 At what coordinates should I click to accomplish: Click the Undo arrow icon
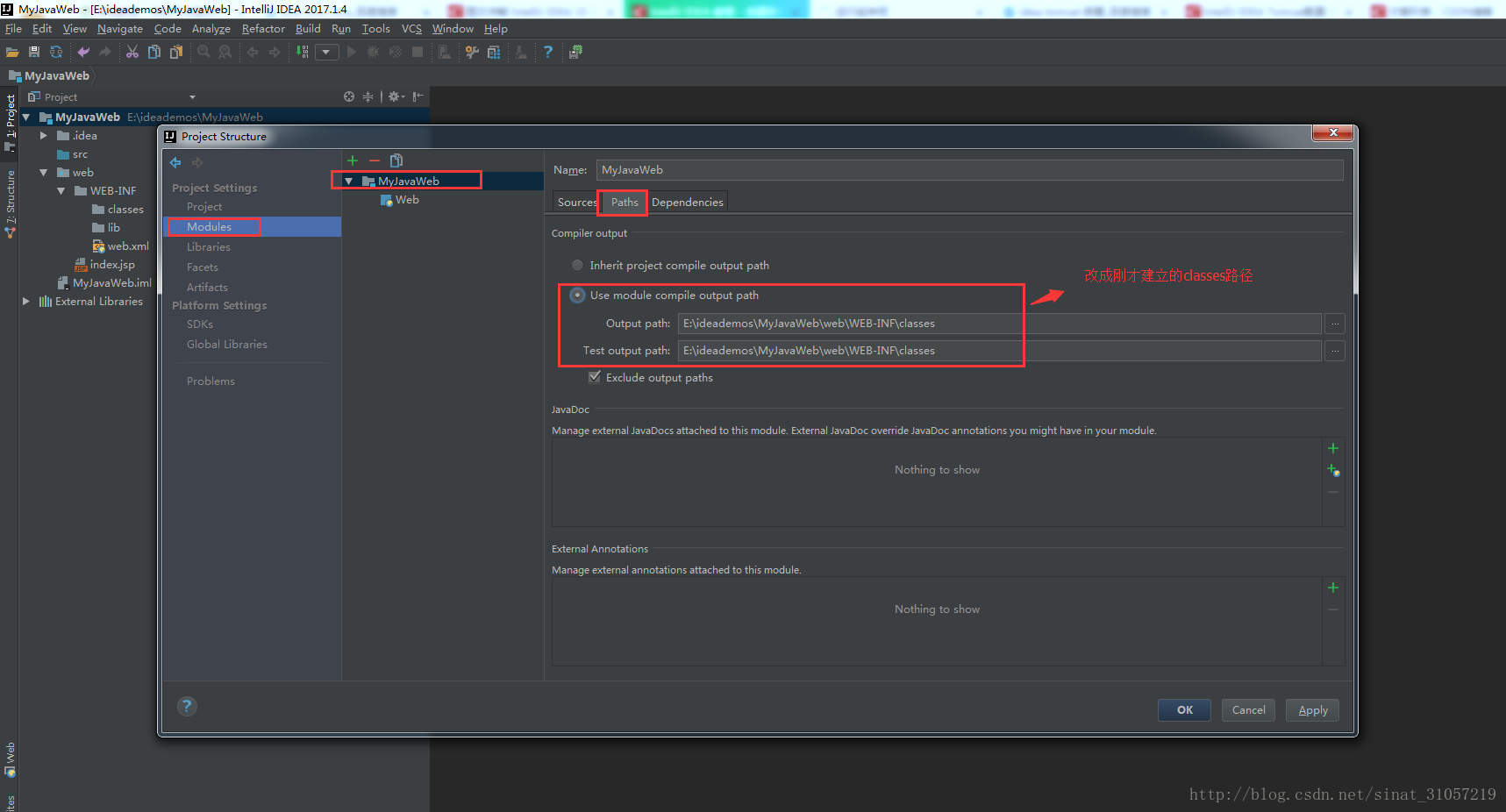[83, 53]
